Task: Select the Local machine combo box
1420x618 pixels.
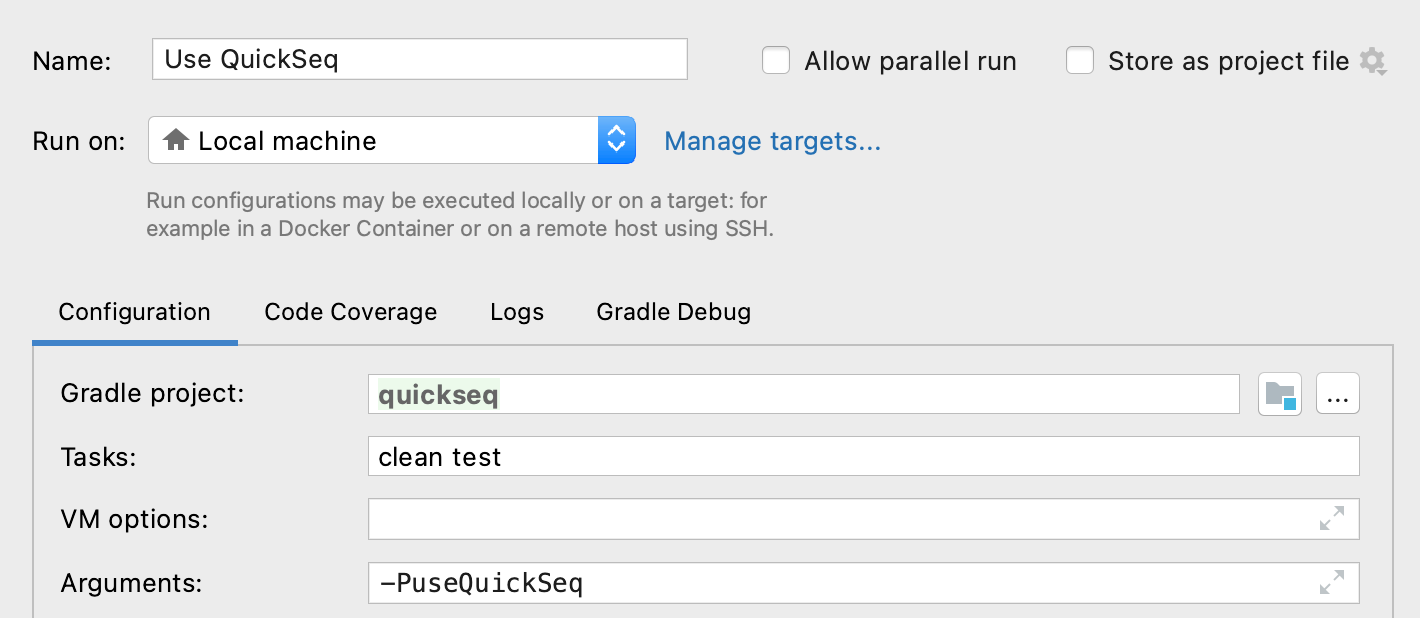Action: [392, 140]
